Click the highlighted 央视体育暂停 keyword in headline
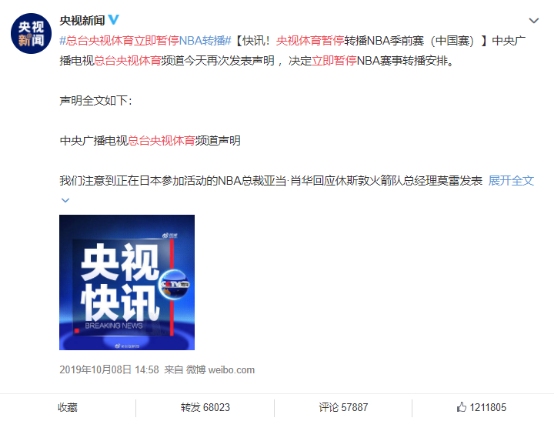The image size is (554, 421). (x=310, y=41)
